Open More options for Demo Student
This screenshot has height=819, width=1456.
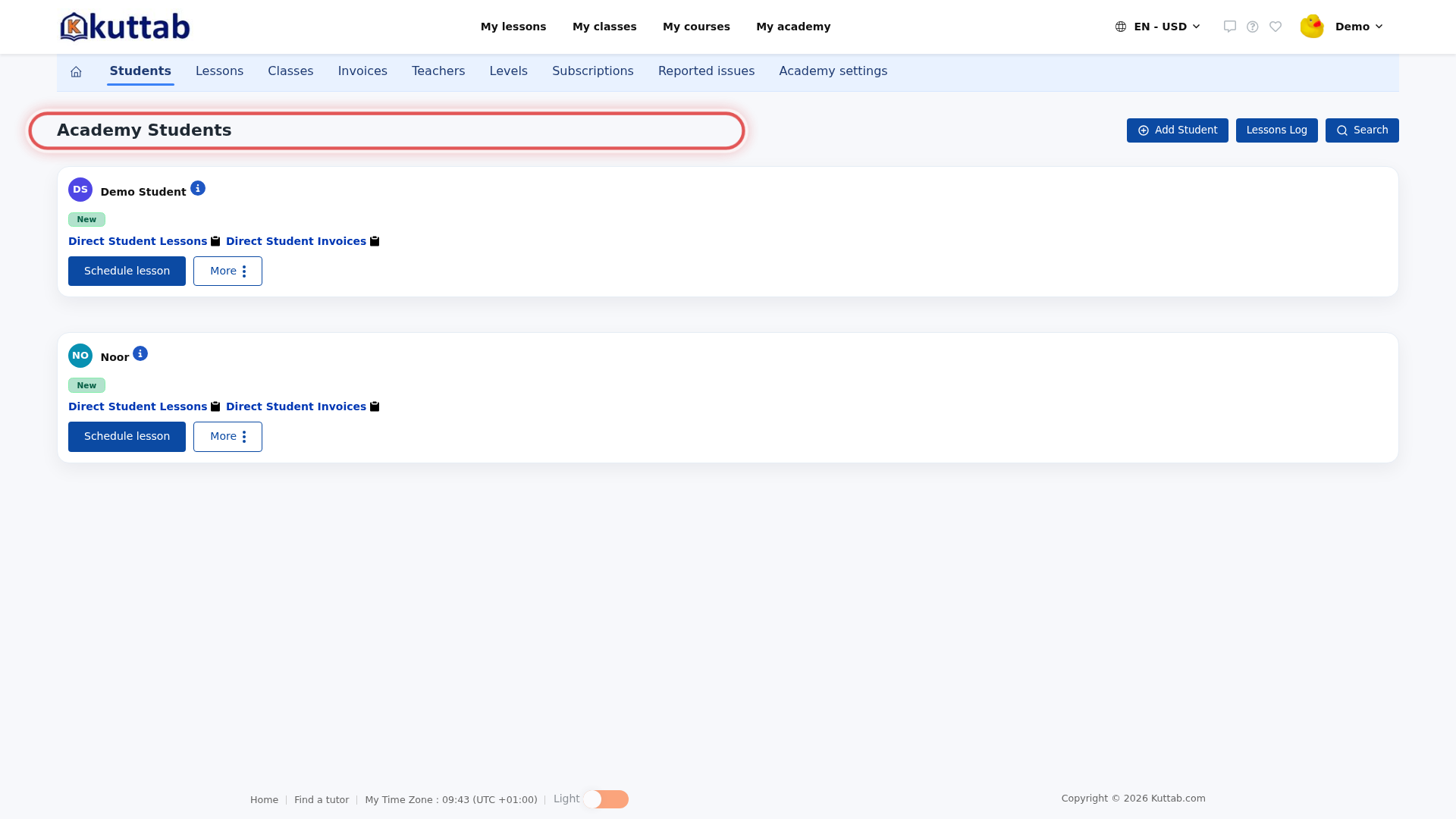tap(227, 271)
